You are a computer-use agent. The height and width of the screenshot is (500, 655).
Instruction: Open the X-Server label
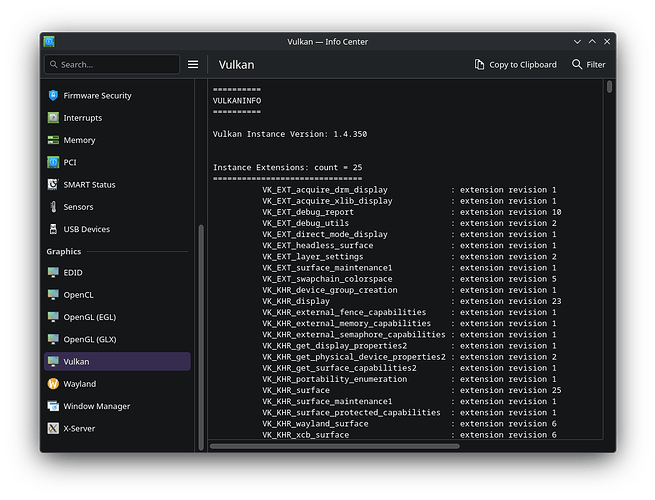coord(79,428)
